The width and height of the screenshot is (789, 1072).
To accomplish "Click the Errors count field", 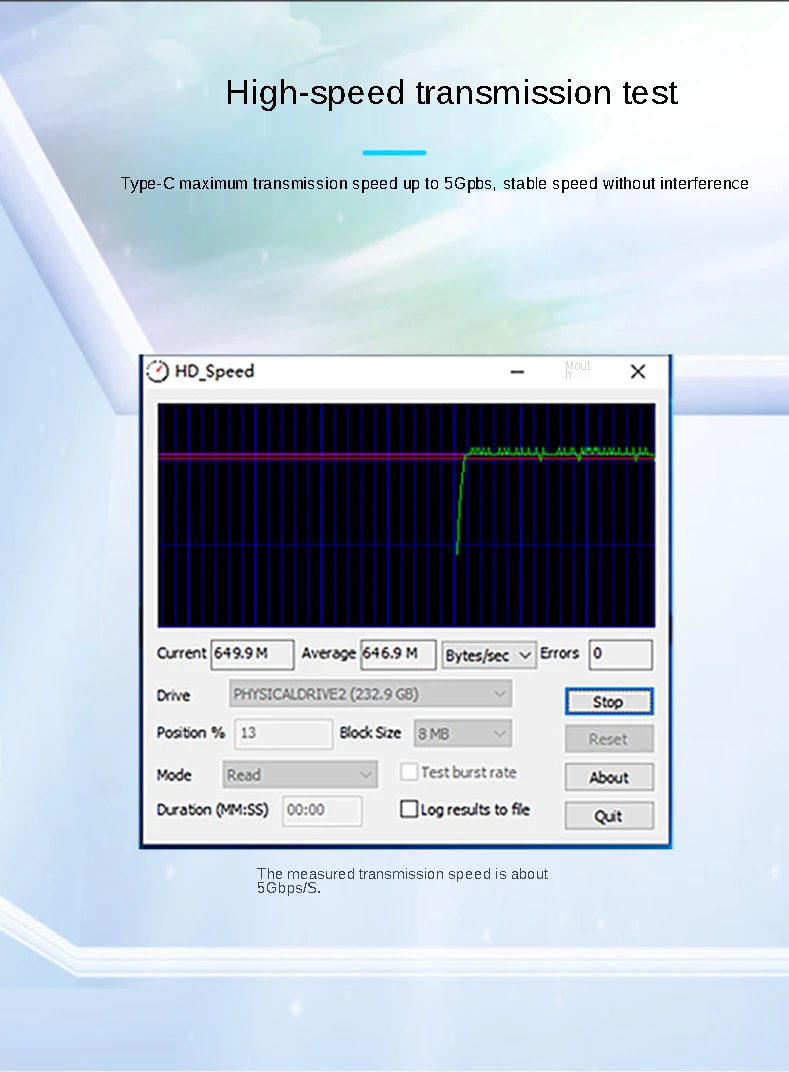I will pos(620,655).
